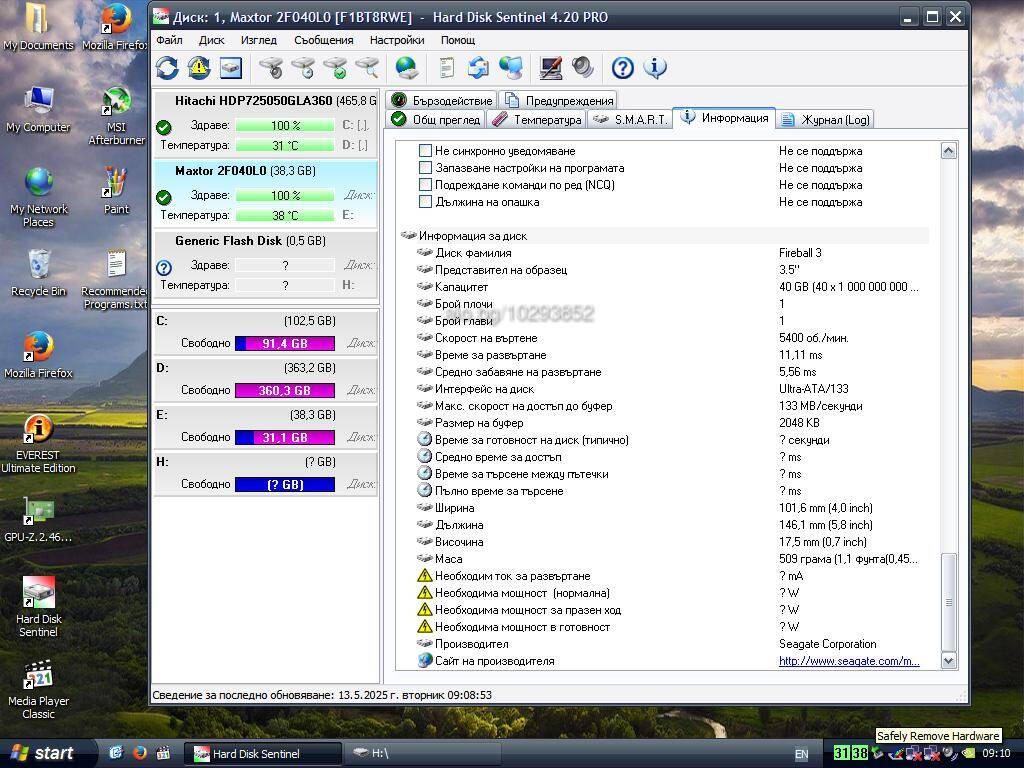
Task: Select the MSI Afterburner desktop icon
Action: tap(116, 116)
